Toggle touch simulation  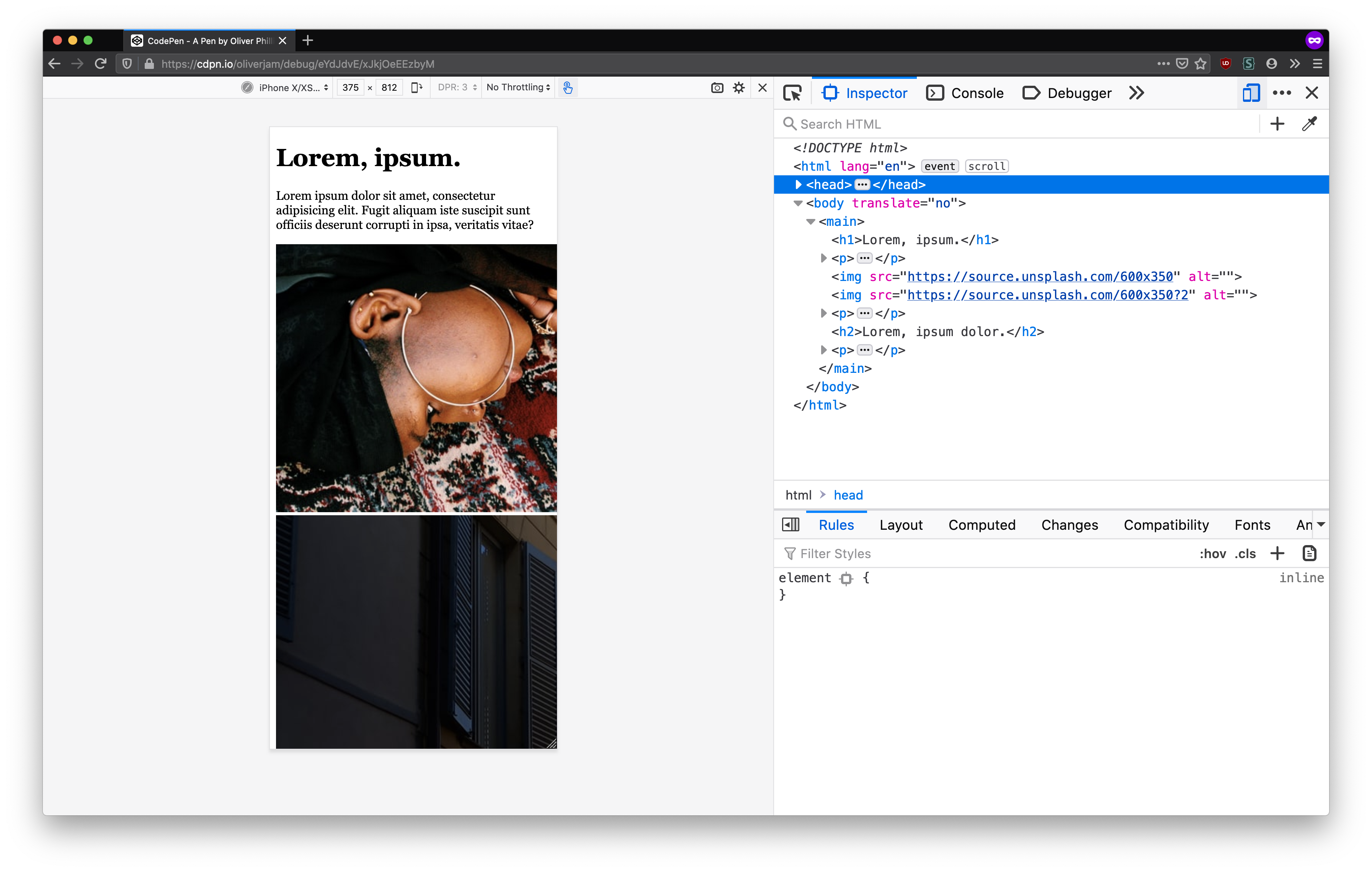point(567,88)
